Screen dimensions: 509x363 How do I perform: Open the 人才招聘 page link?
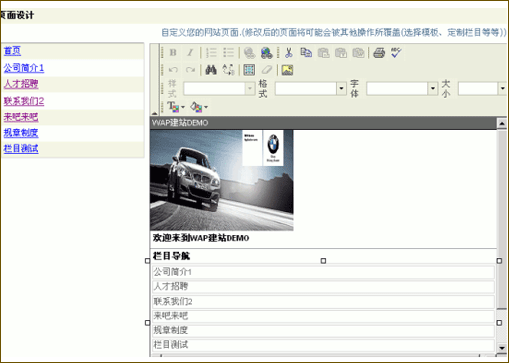tap(21, 84)
